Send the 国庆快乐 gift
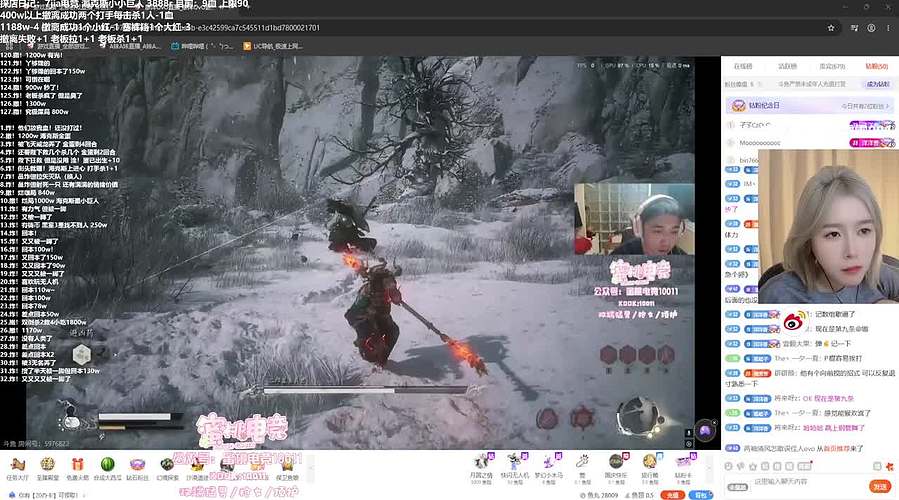This screenshot has width=899, height=500. [x=616, y=468]
